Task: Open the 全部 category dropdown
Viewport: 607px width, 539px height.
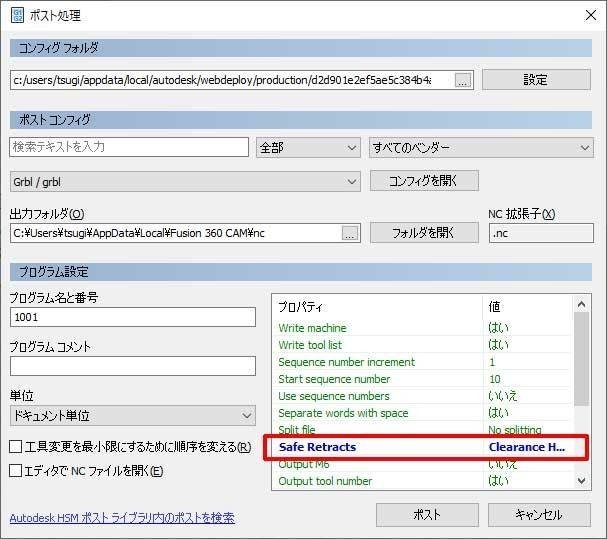Action: [x=308, y=148]
